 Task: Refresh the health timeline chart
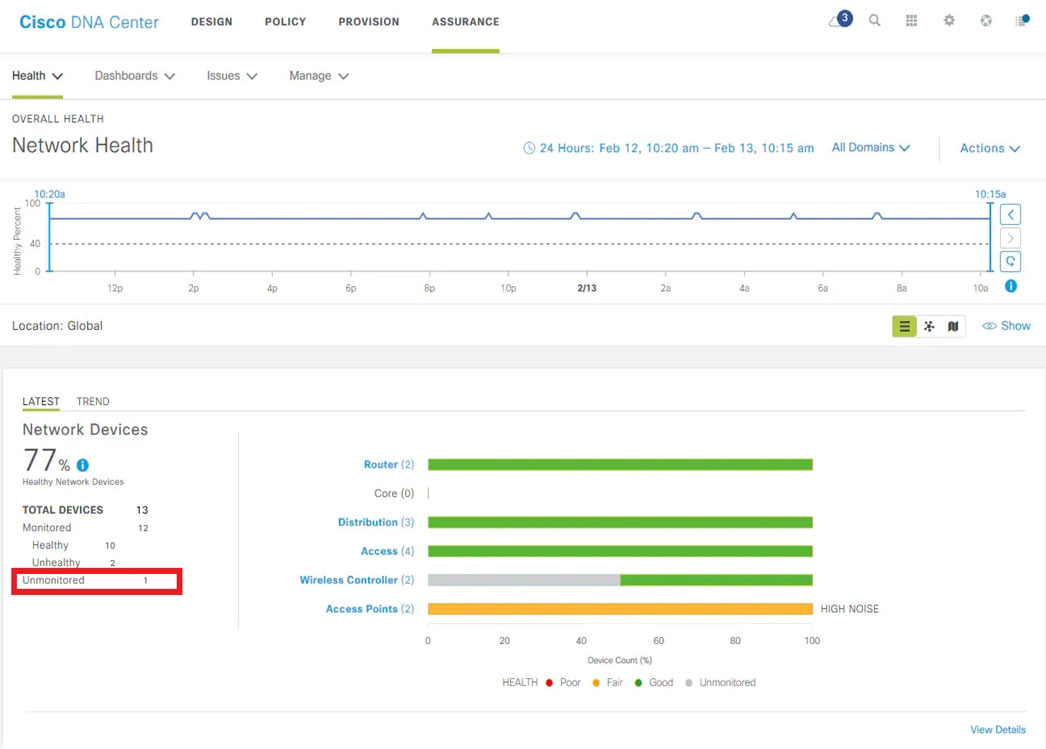1011,261
